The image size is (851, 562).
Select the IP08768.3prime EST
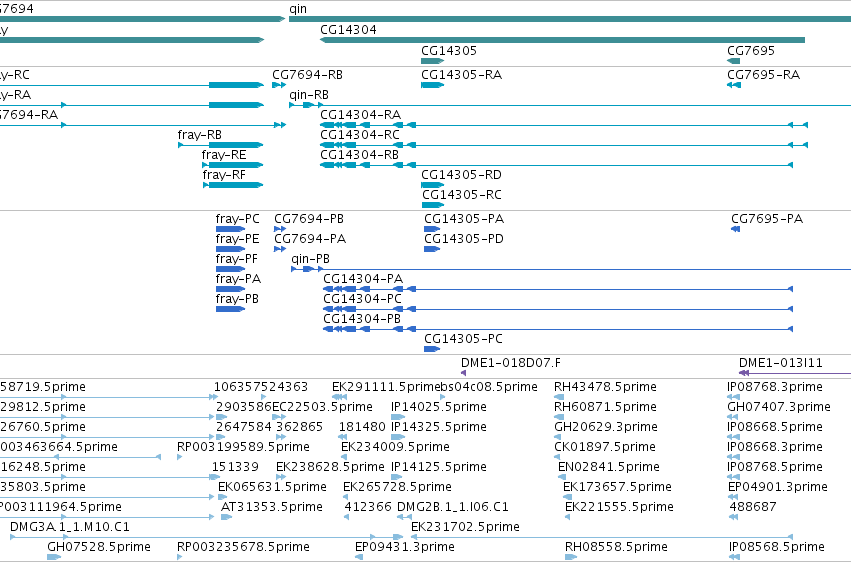click(733, 397)
